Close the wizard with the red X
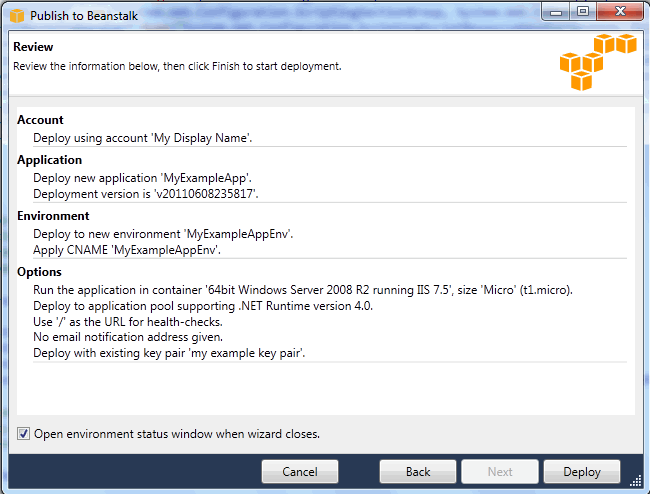The width and height of the screenshot is (650, 494). (618, 12)
